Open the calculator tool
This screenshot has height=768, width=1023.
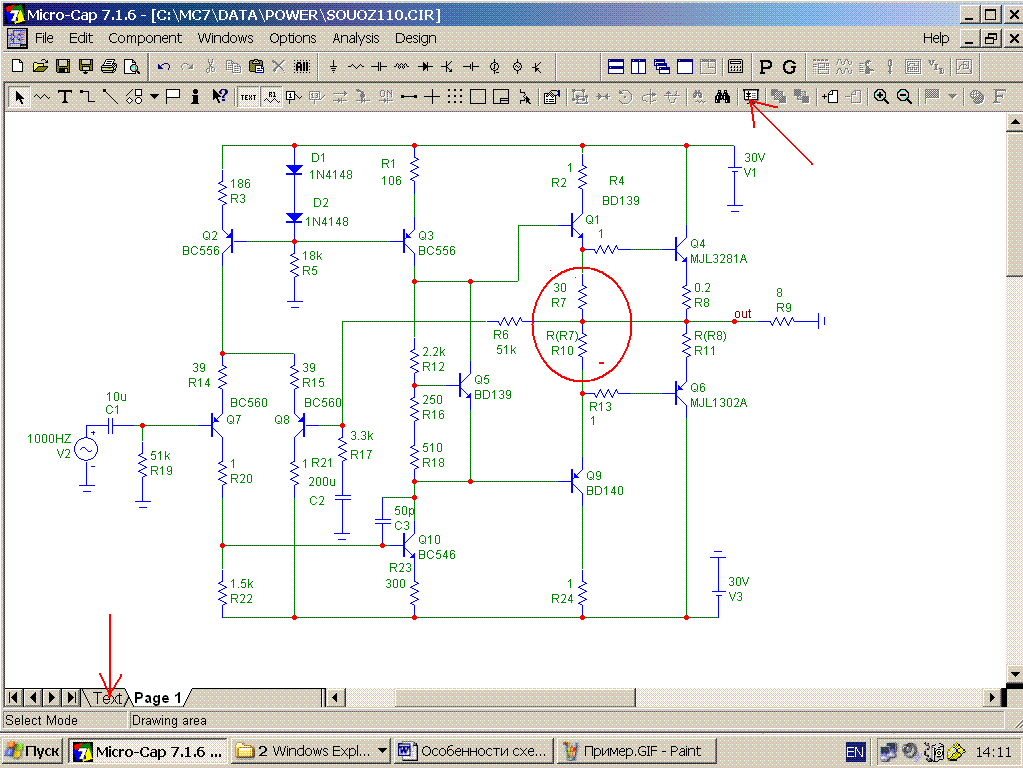click(735, 66)
